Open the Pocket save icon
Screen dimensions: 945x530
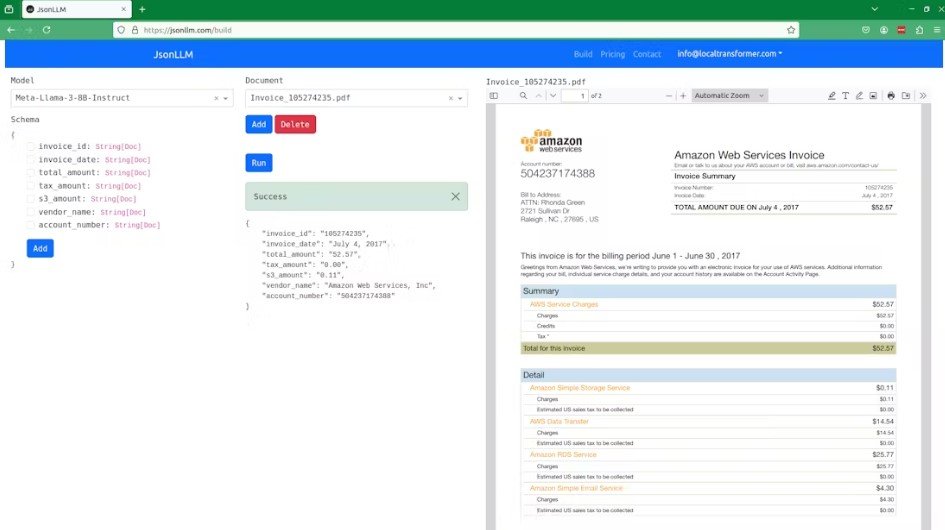click(x=866, y=30)
